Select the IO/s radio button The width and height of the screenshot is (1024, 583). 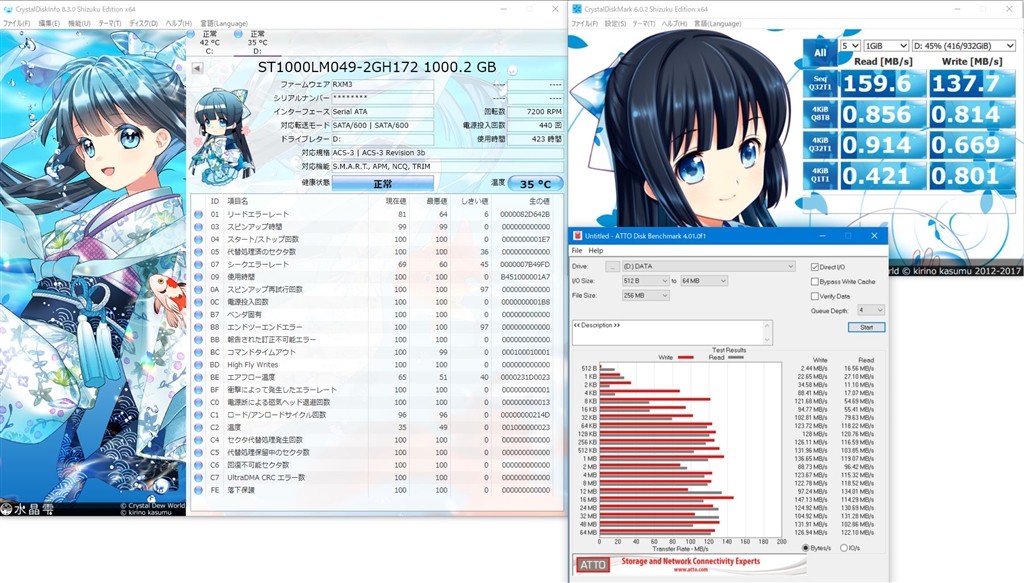coord(844,548)
